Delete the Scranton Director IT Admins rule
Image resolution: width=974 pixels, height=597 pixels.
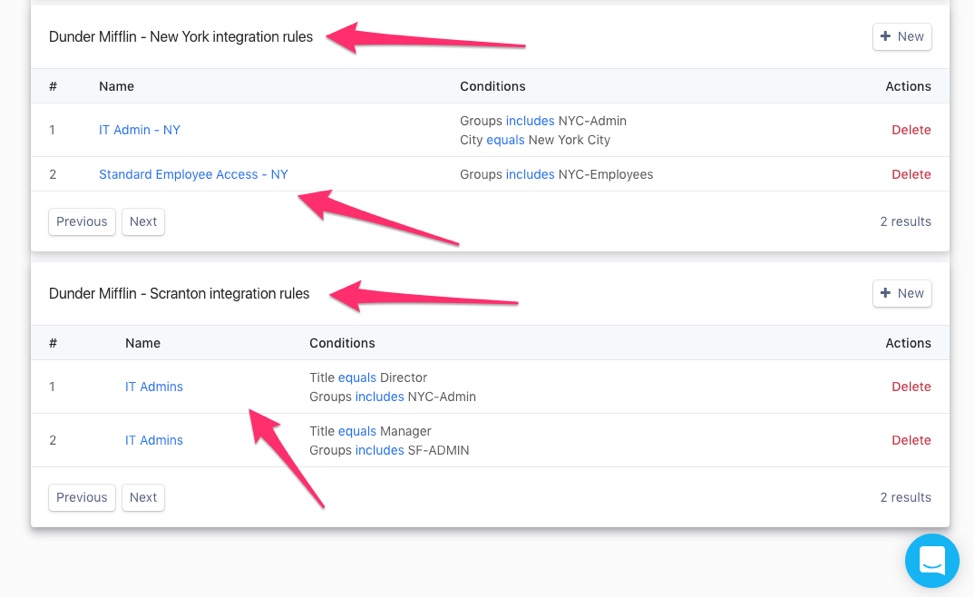pyautogui.click(x=911, y=386)
